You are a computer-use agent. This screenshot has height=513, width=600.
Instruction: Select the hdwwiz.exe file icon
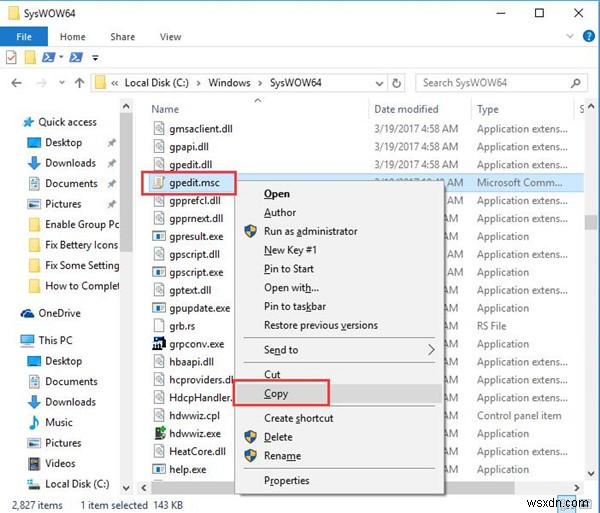tap(159, 433)
